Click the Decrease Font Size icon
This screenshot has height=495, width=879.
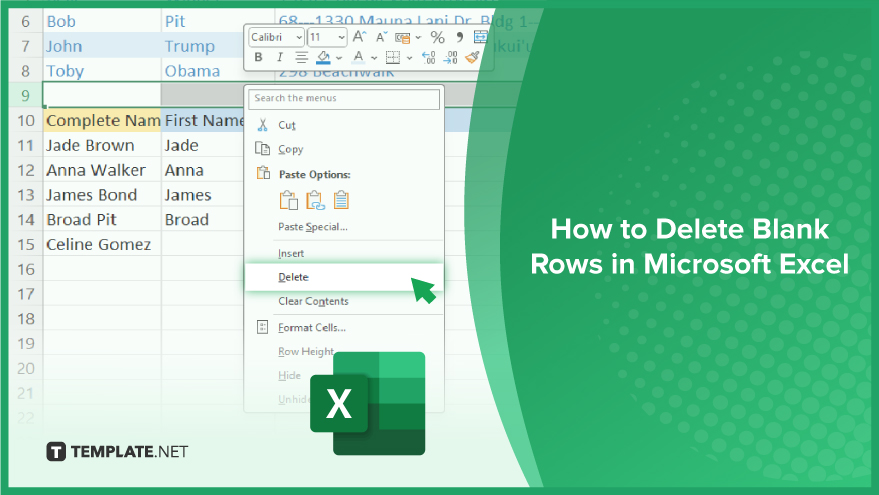381,37
